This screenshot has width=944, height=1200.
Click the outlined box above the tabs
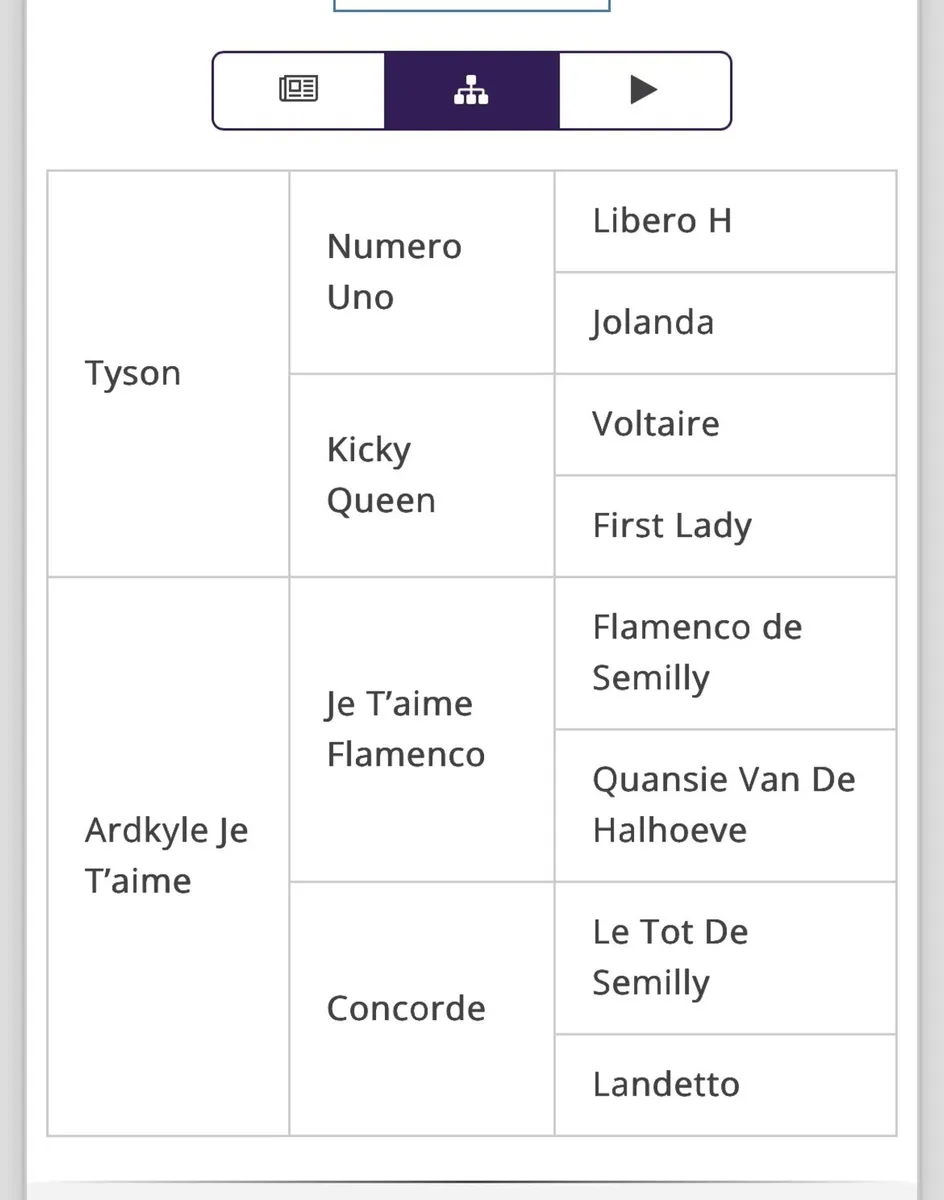471,5
